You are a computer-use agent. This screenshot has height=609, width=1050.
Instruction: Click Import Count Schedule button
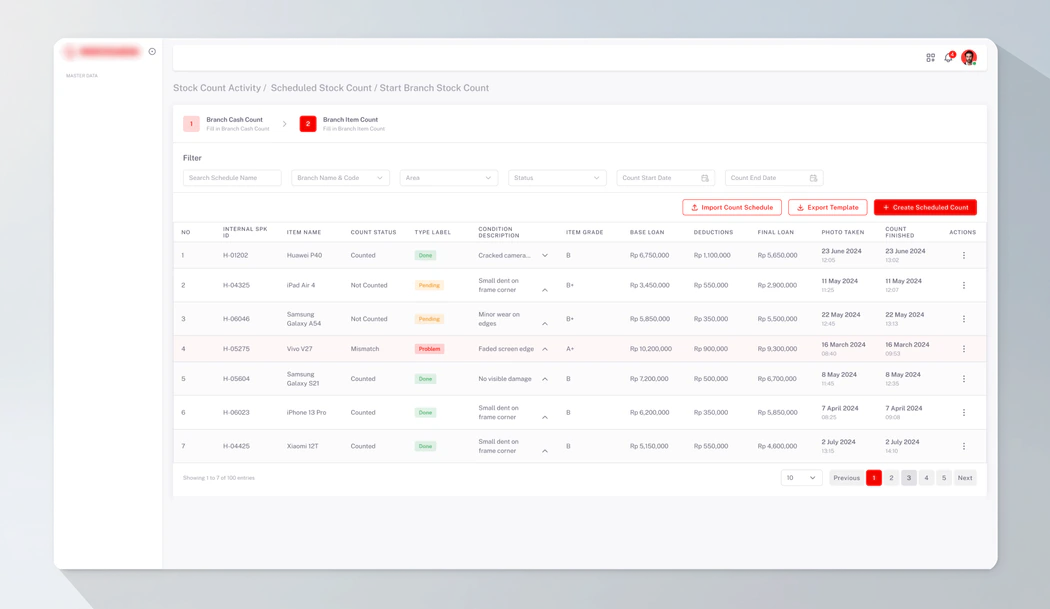[732, 208]
